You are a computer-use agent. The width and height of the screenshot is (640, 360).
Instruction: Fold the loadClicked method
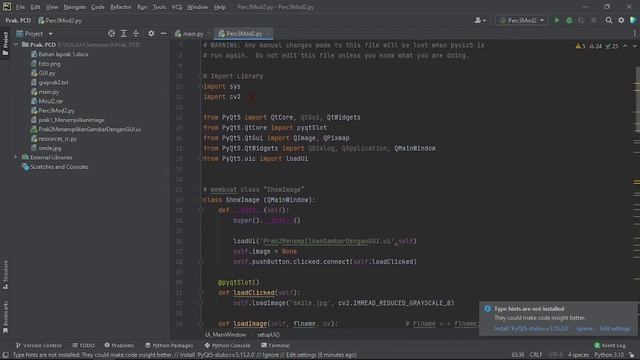tap(200, 293)
